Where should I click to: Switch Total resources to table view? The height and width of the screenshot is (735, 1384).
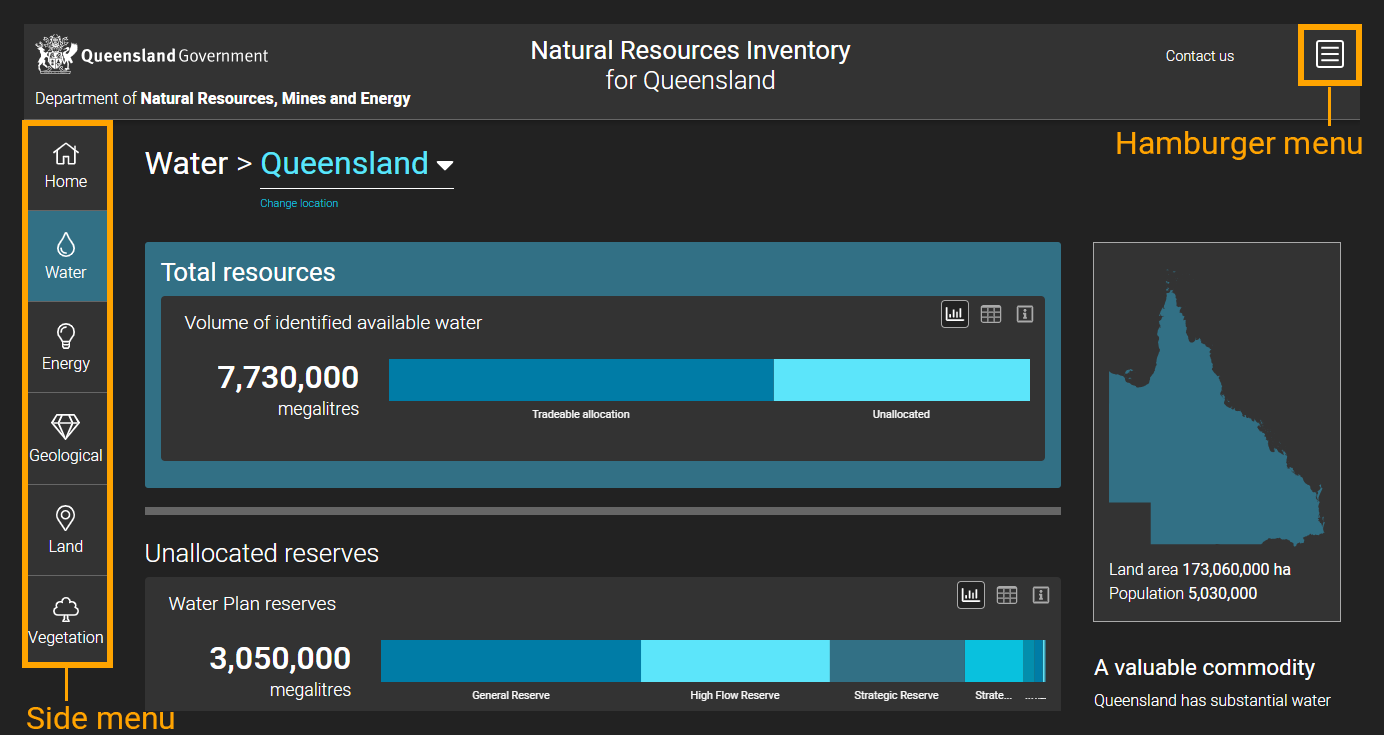coord(990,313)
